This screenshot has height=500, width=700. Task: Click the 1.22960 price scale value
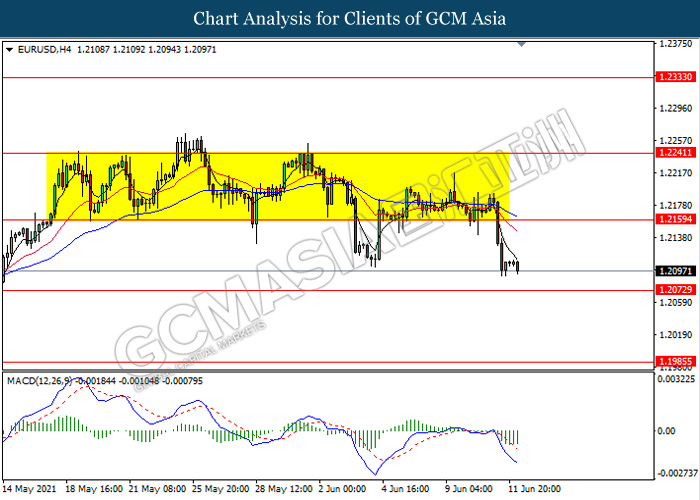point(675,108)
